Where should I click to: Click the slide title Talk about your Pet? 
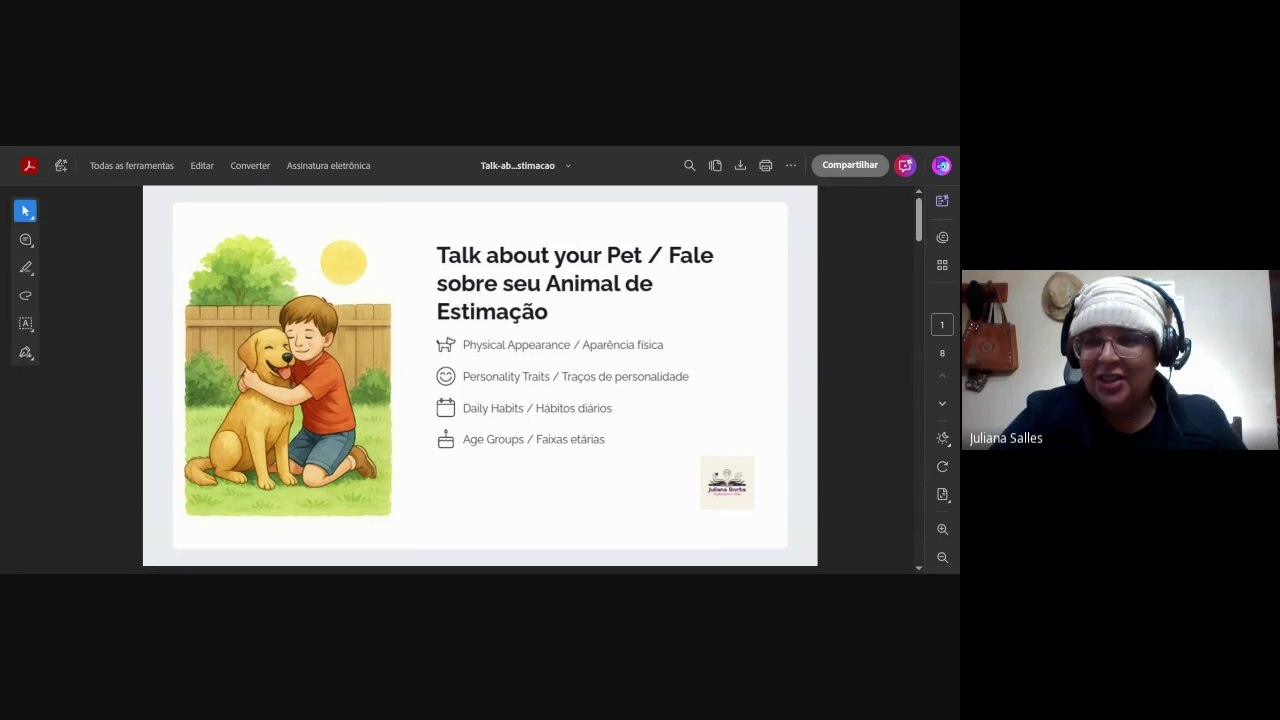[575, 283]
